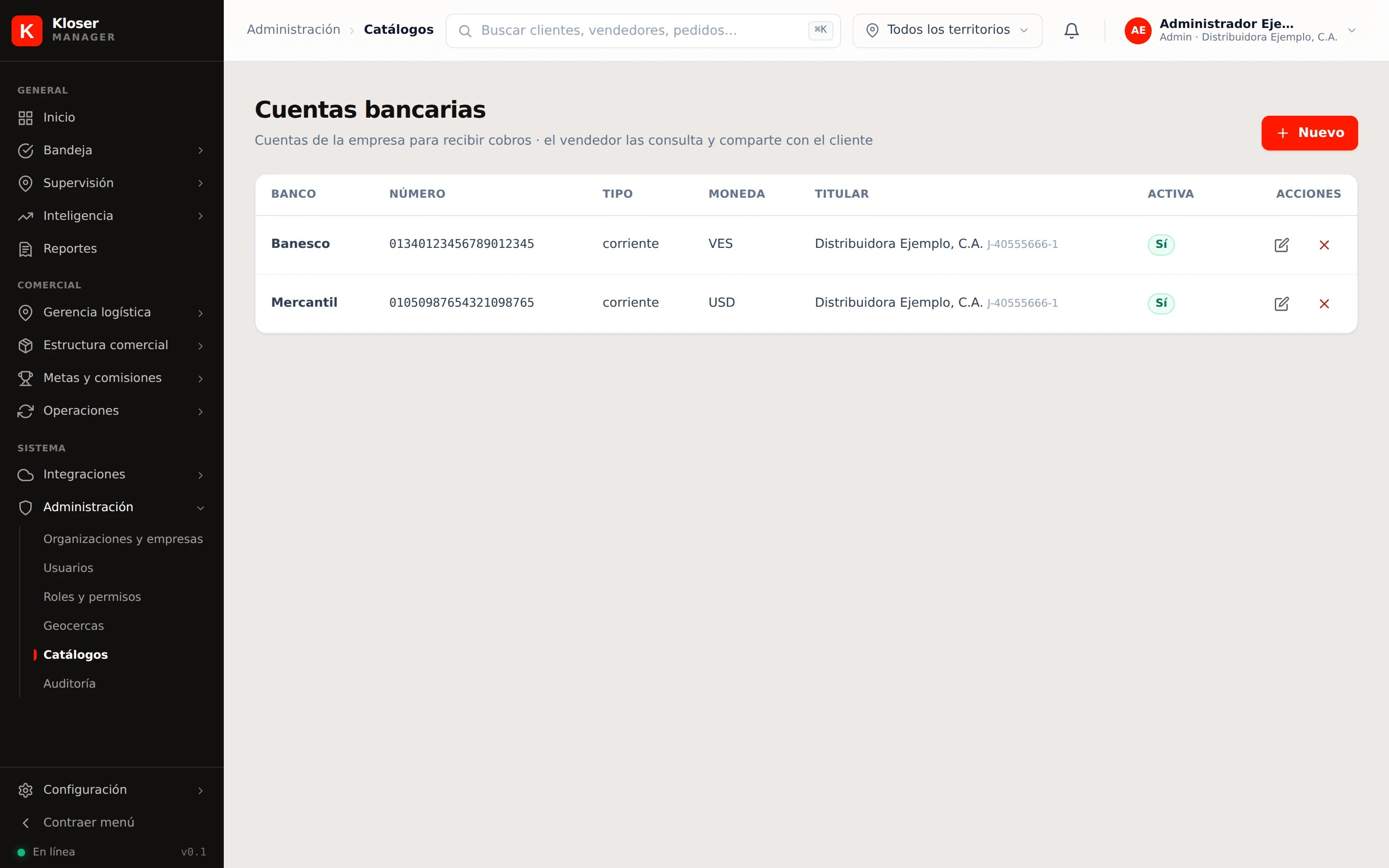Image resolution: width=1389 pixels, height=868 pixels.
Task: Expand the Operaciones chevron
Action: (x=200, y=411)
